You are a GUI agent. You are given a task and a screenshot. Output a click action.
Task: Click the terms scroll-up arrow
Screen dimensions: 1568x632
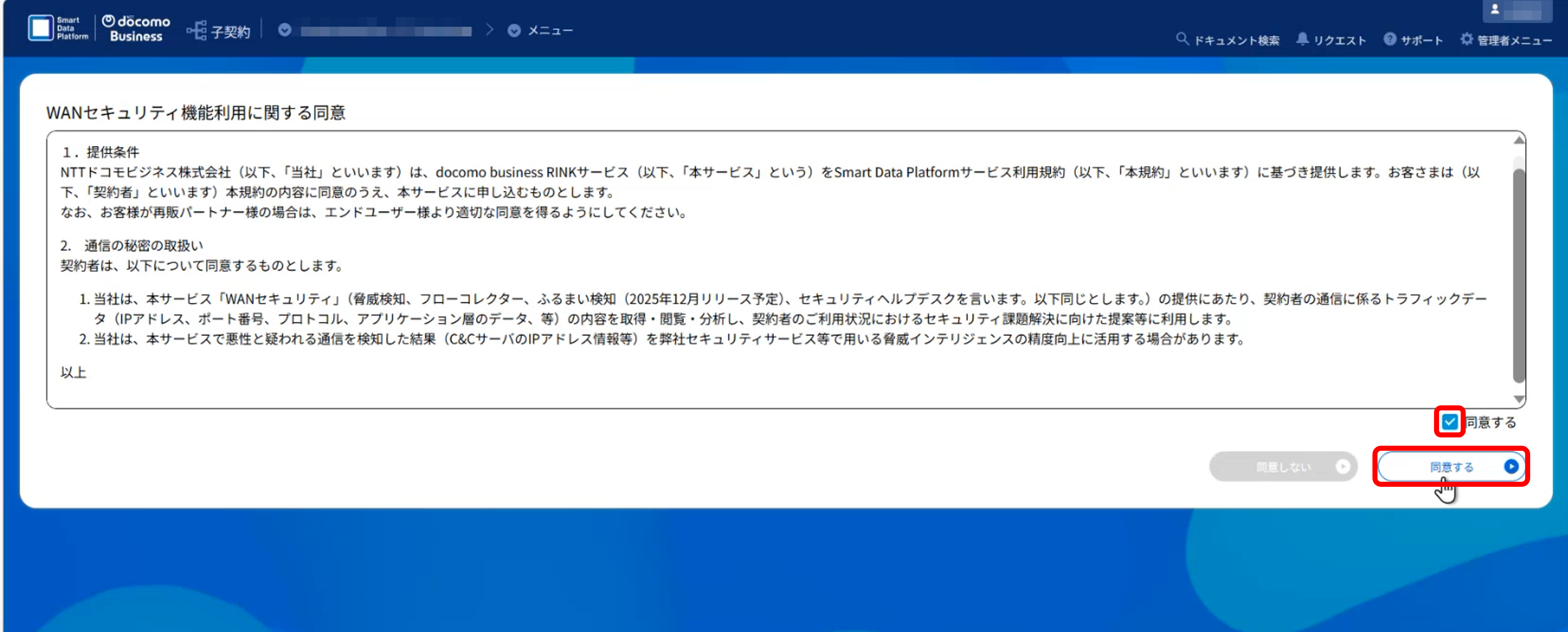coord(1519,140)
